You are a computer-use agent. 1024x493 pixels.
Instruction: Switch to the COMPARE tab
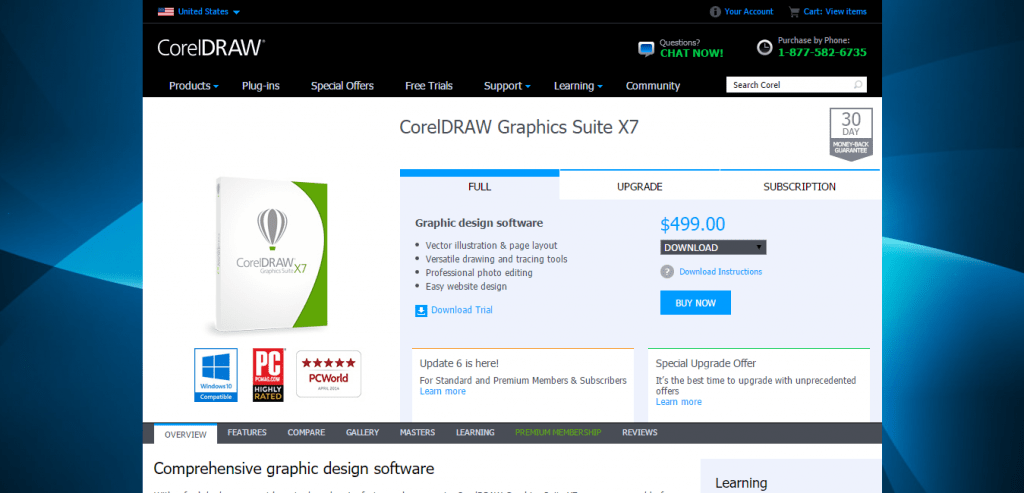click(x=306, y=432)
